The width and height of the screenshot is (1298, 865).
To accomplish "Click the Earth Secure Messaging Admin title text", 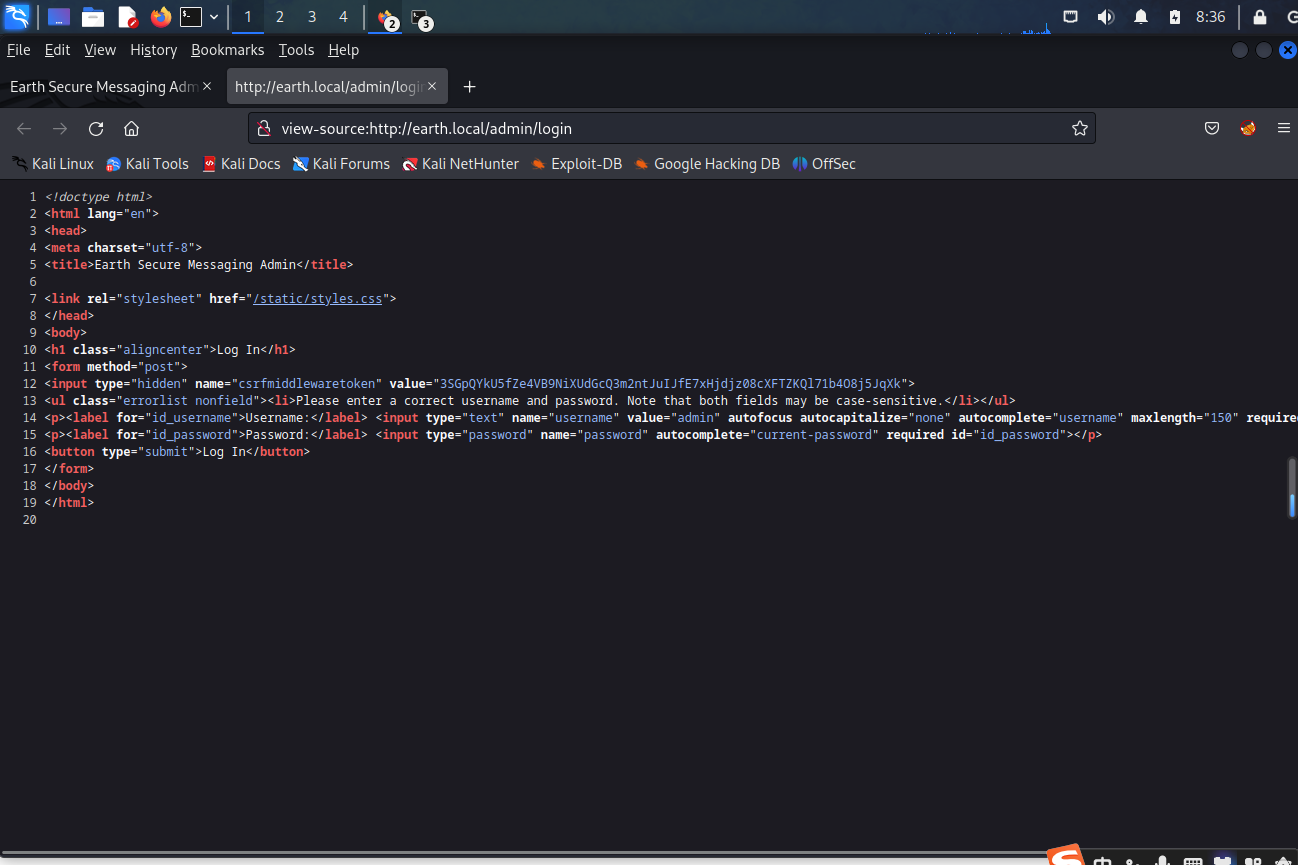I will click(195, 265).
